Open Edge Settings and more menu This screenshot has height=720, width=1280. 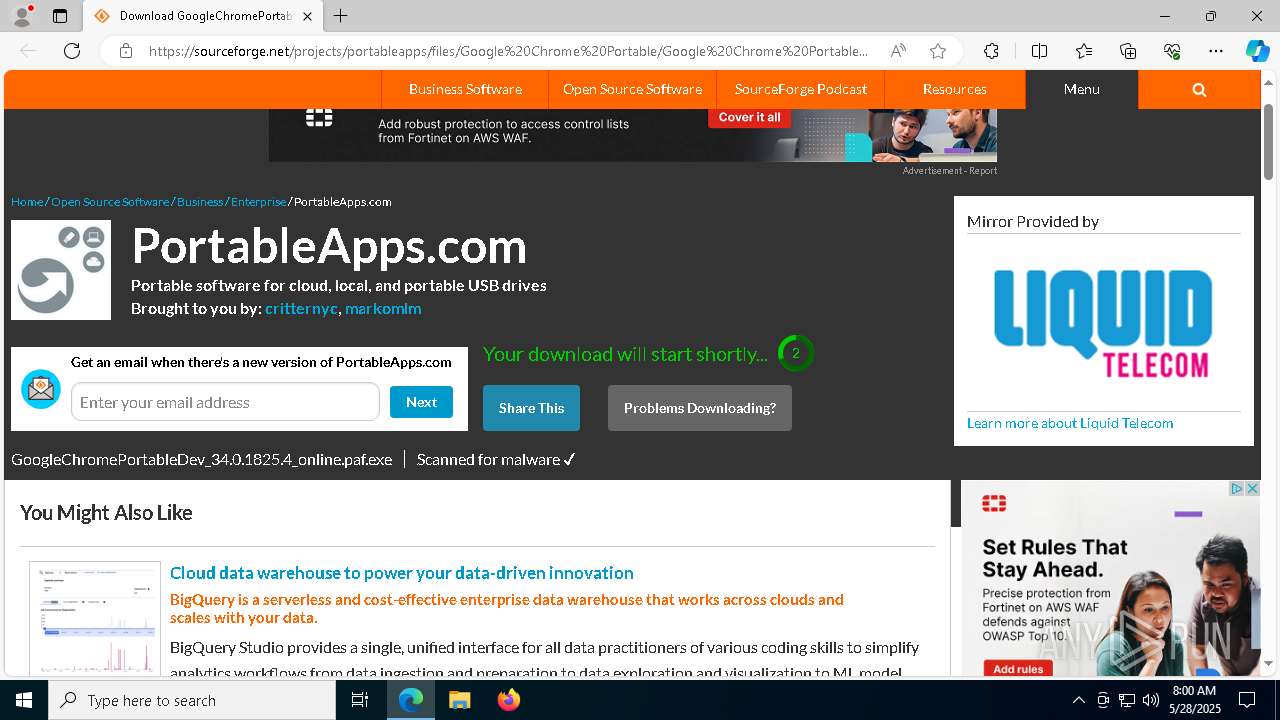click(1215, 51)
